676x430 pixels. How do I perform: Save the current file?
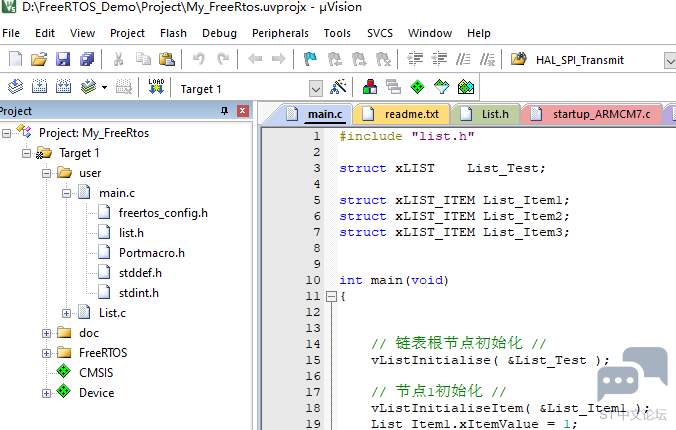coord(63,59)
